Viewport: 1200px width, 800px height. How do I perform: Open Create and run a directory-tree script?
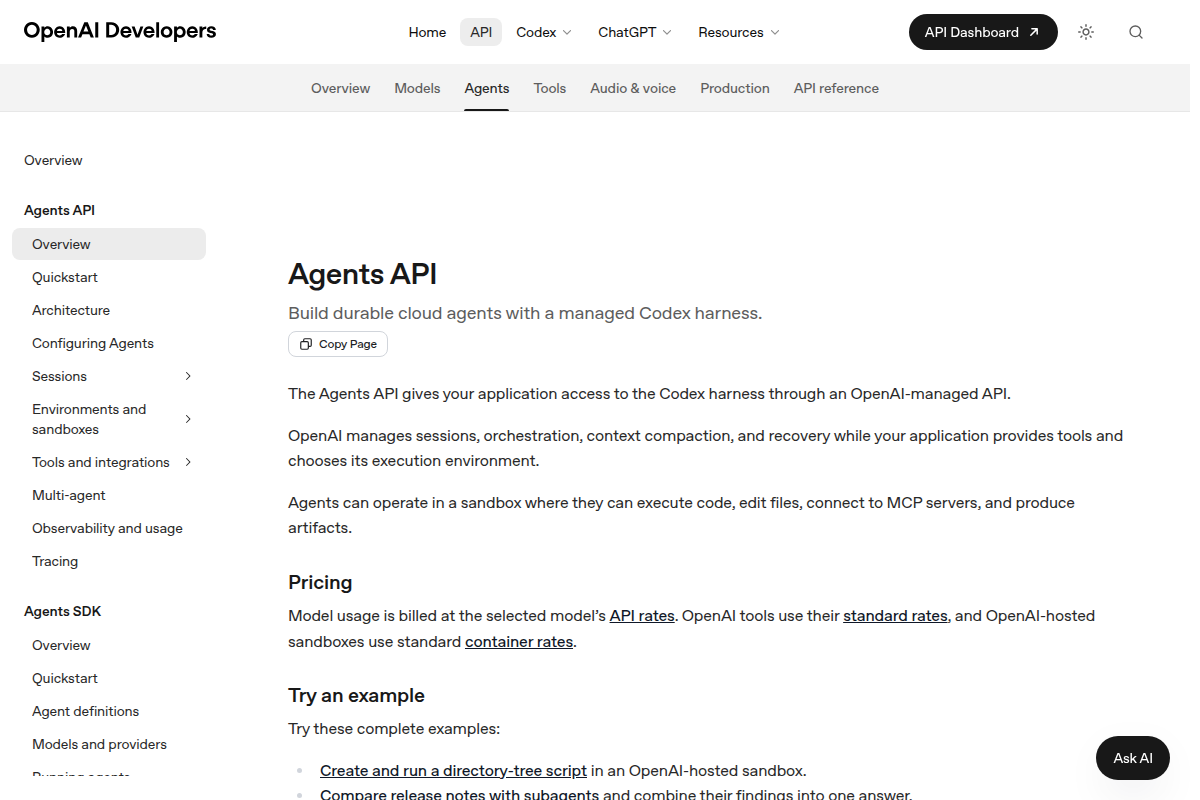tap(453, 771)
